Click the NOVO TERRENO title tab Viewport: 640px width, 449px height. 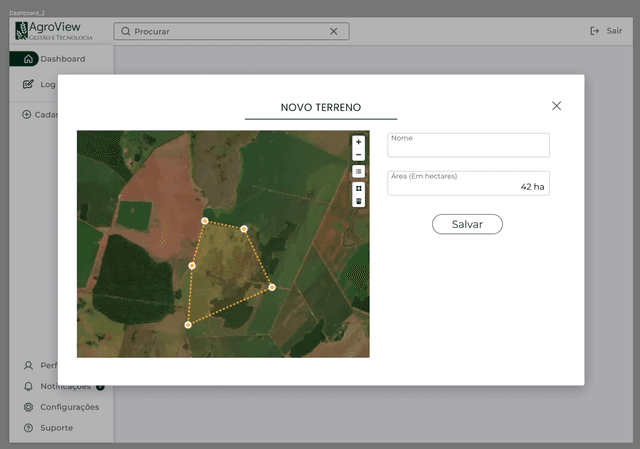(x=321, y=107)
